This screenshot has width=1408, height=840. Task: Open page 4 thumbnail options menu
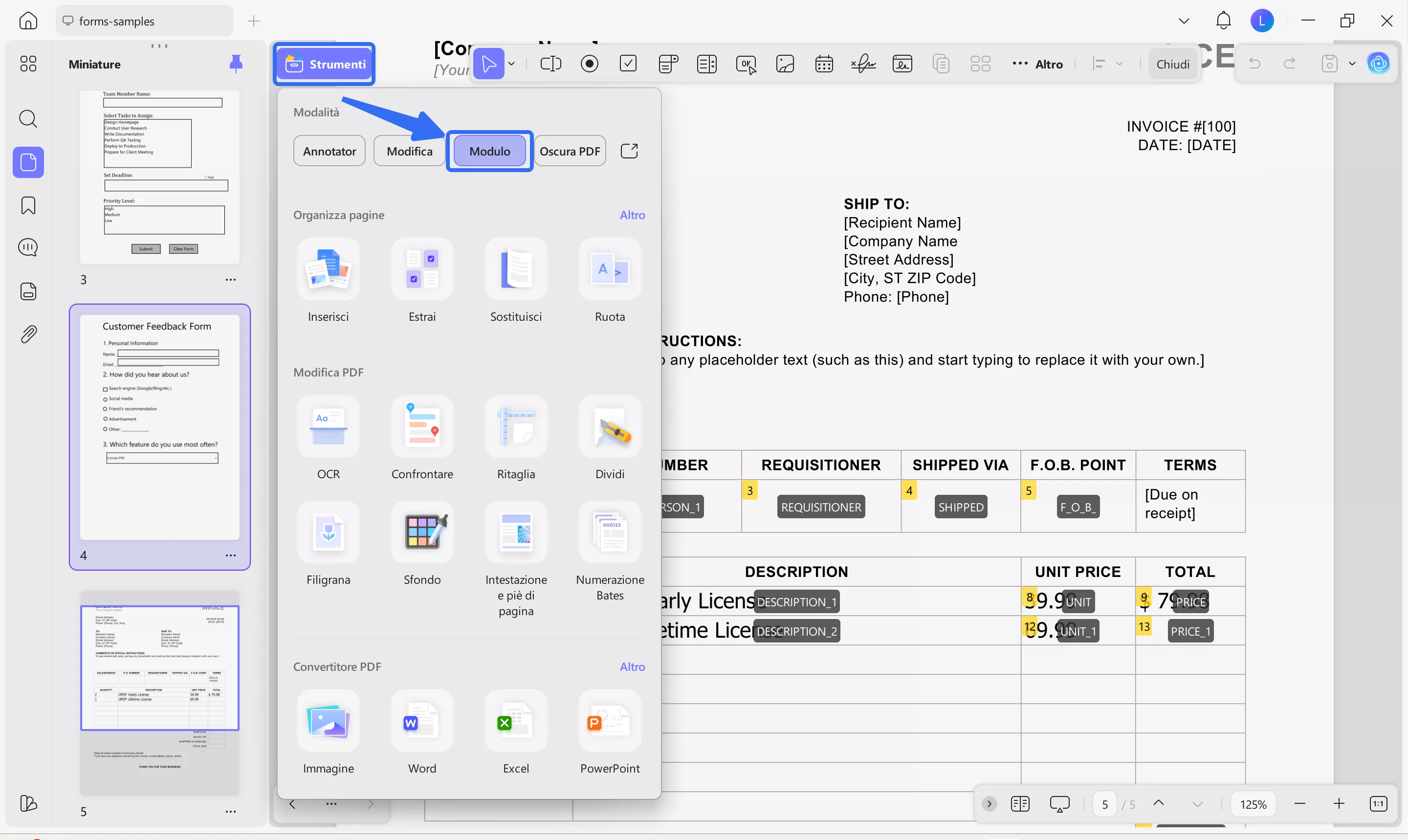[x=230, y=555]
